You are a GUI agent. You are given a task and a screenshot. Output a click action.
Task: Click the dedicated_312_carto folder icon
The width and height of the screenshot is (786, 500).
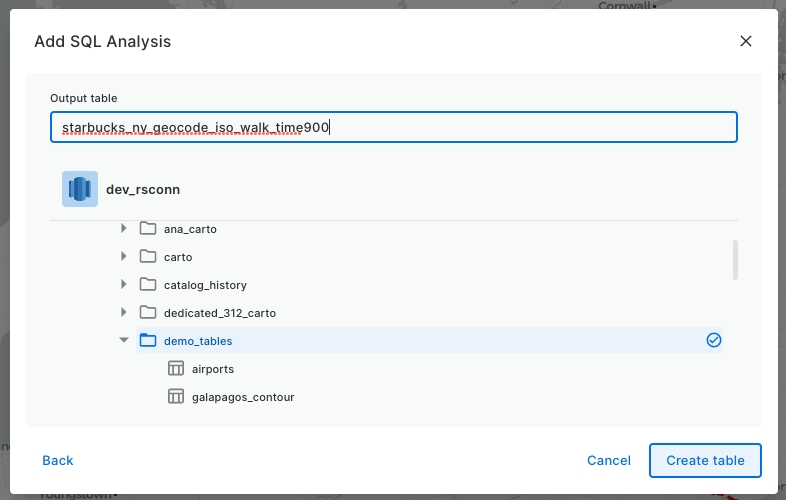(x=147, y=313)
